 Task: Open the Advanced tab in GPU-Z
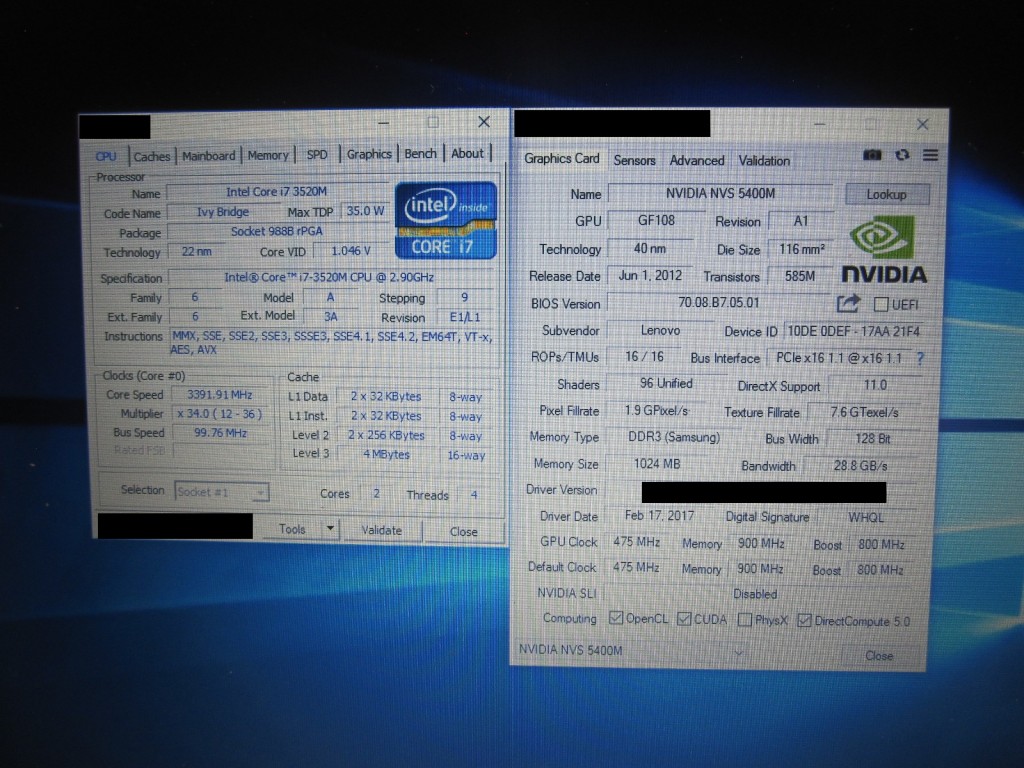(x=697, y=161)
